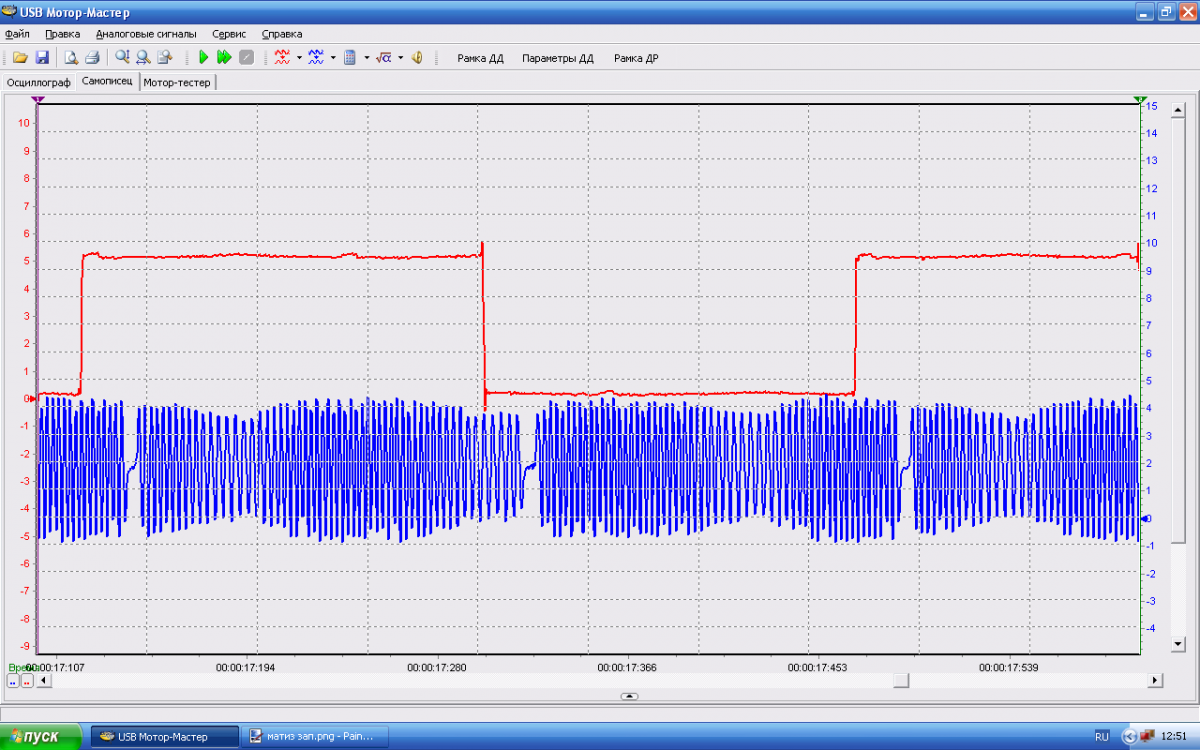This screenshot has height=750, width=1200.
Task: Start recording with the green play button
Action: coord(203,58)
